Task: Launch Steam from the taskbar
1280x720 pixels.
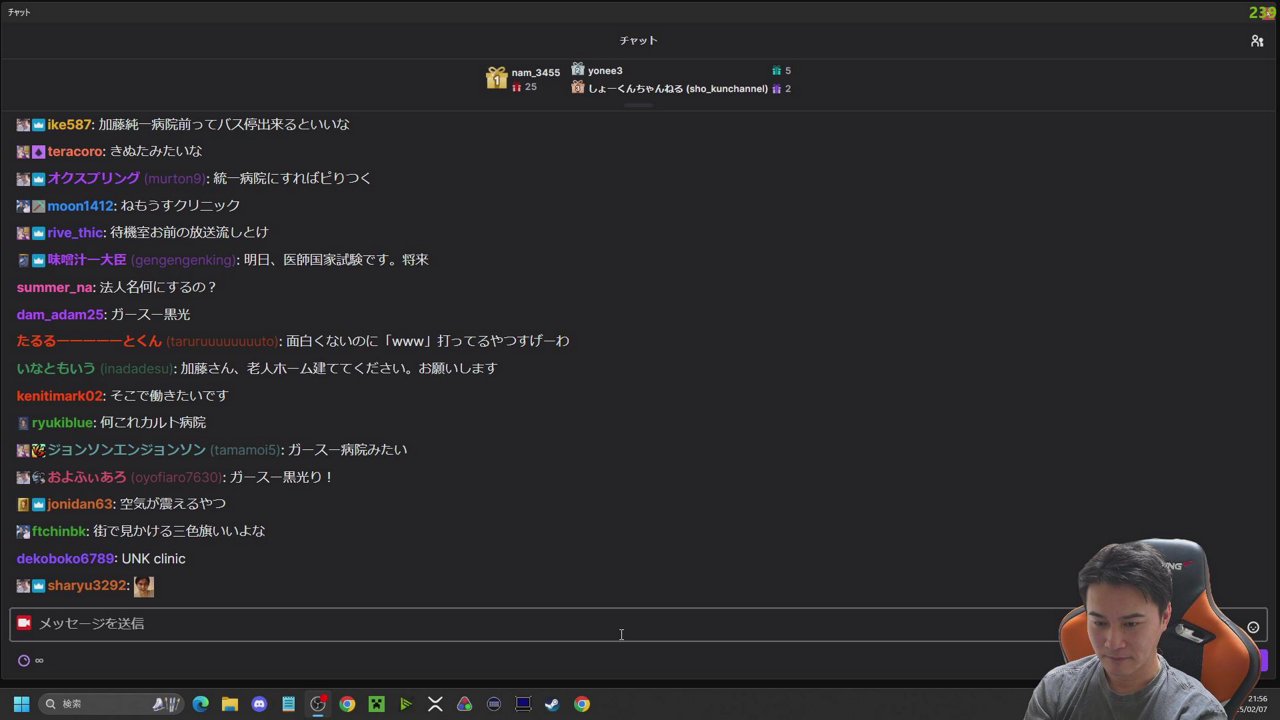Action: [551, 704]
